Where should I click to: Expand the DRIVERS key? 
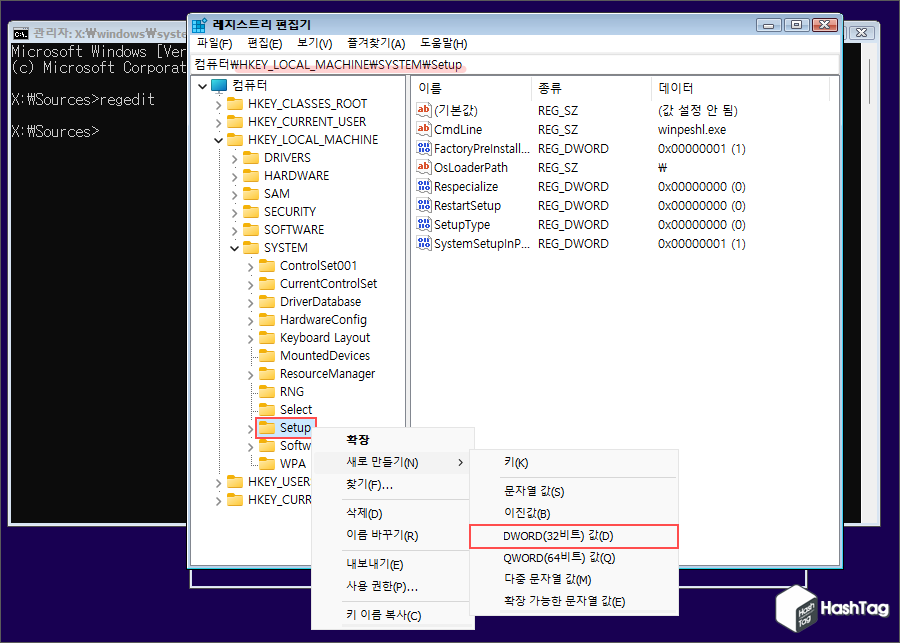point(235,158)
